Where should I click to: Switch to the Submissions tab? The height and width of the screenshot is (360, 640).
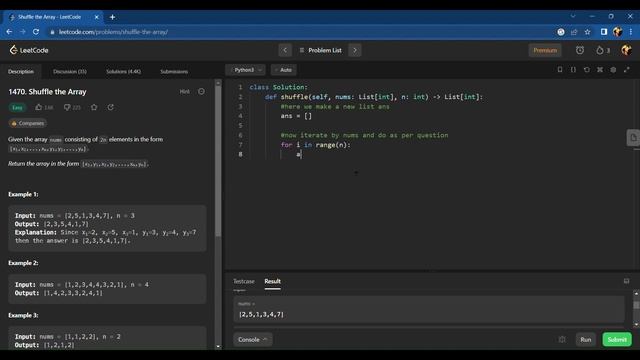[174, 71]
